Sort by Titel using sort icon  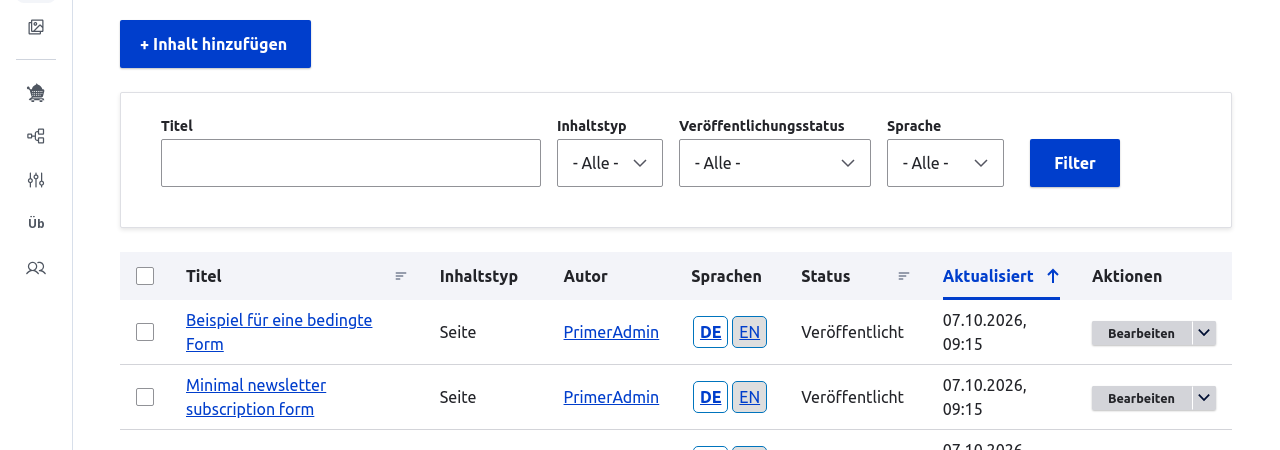(x=401, y=276)
